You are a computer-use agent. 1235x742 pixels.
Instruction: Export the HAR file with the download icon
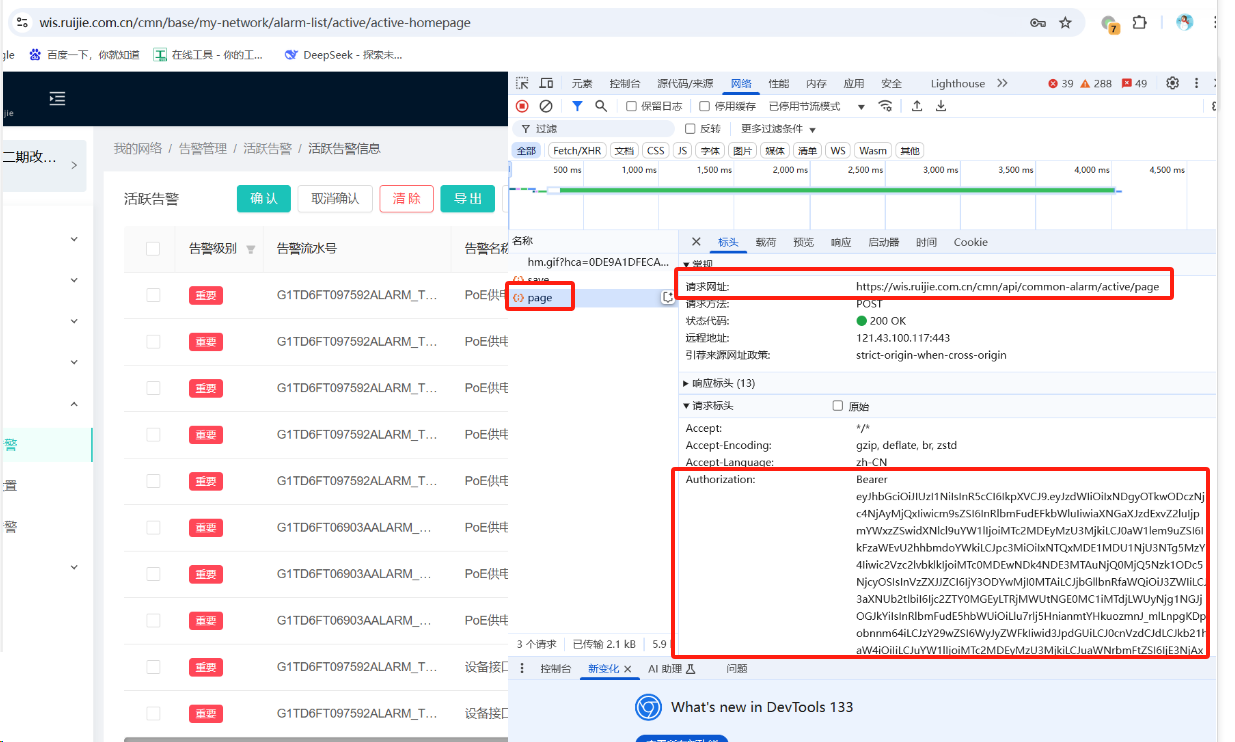[x=941, y=106]
